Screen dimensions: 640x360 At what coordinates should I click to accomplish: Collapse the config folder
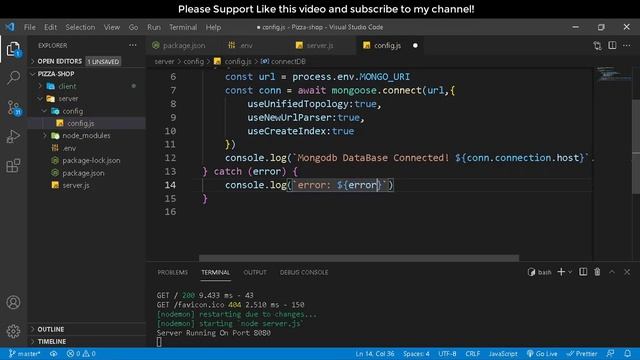(87, 111)
